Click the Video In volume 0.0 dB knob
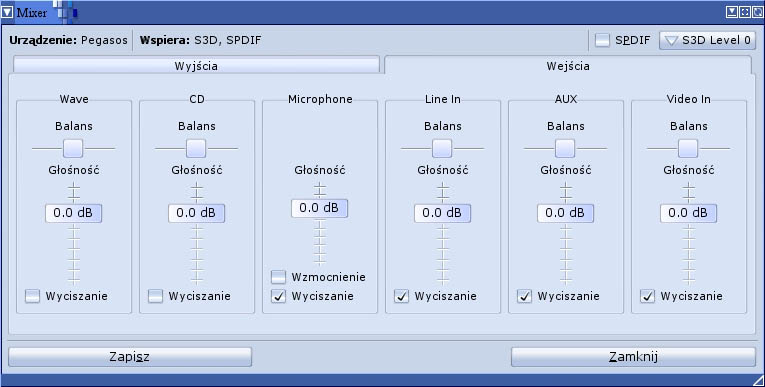The width and height of the screenshot is (765, 387). (x=688, y=213)
